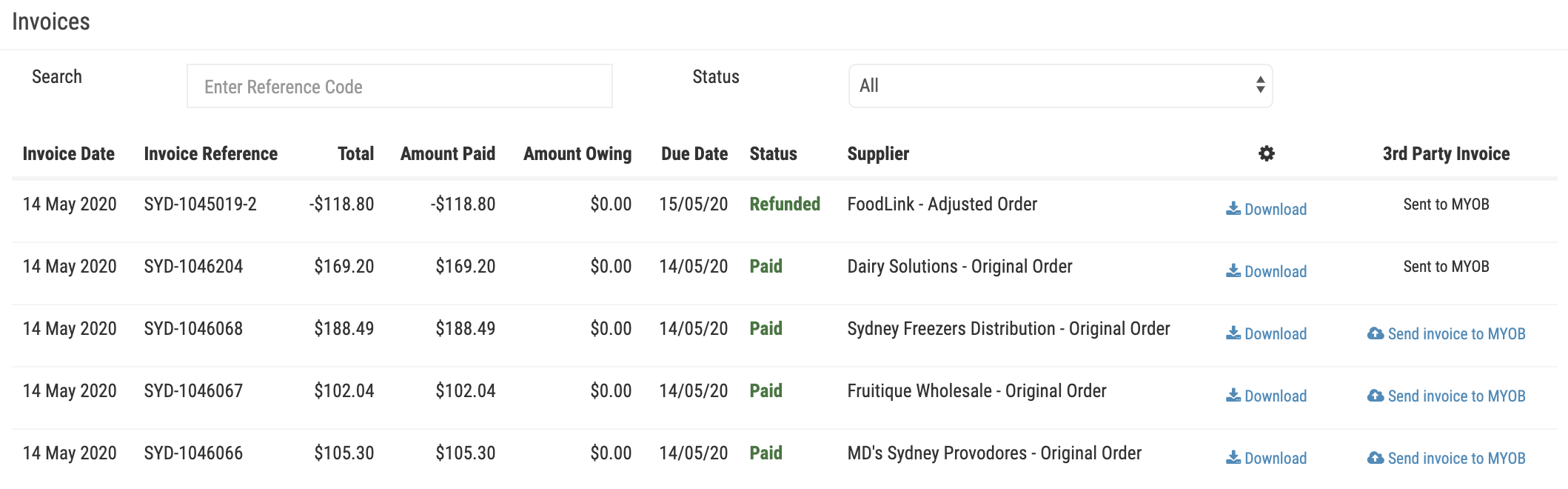Click Paid status for Dairy Solutions row
This screenshot has width=1568, height=489.
point(765,266)
